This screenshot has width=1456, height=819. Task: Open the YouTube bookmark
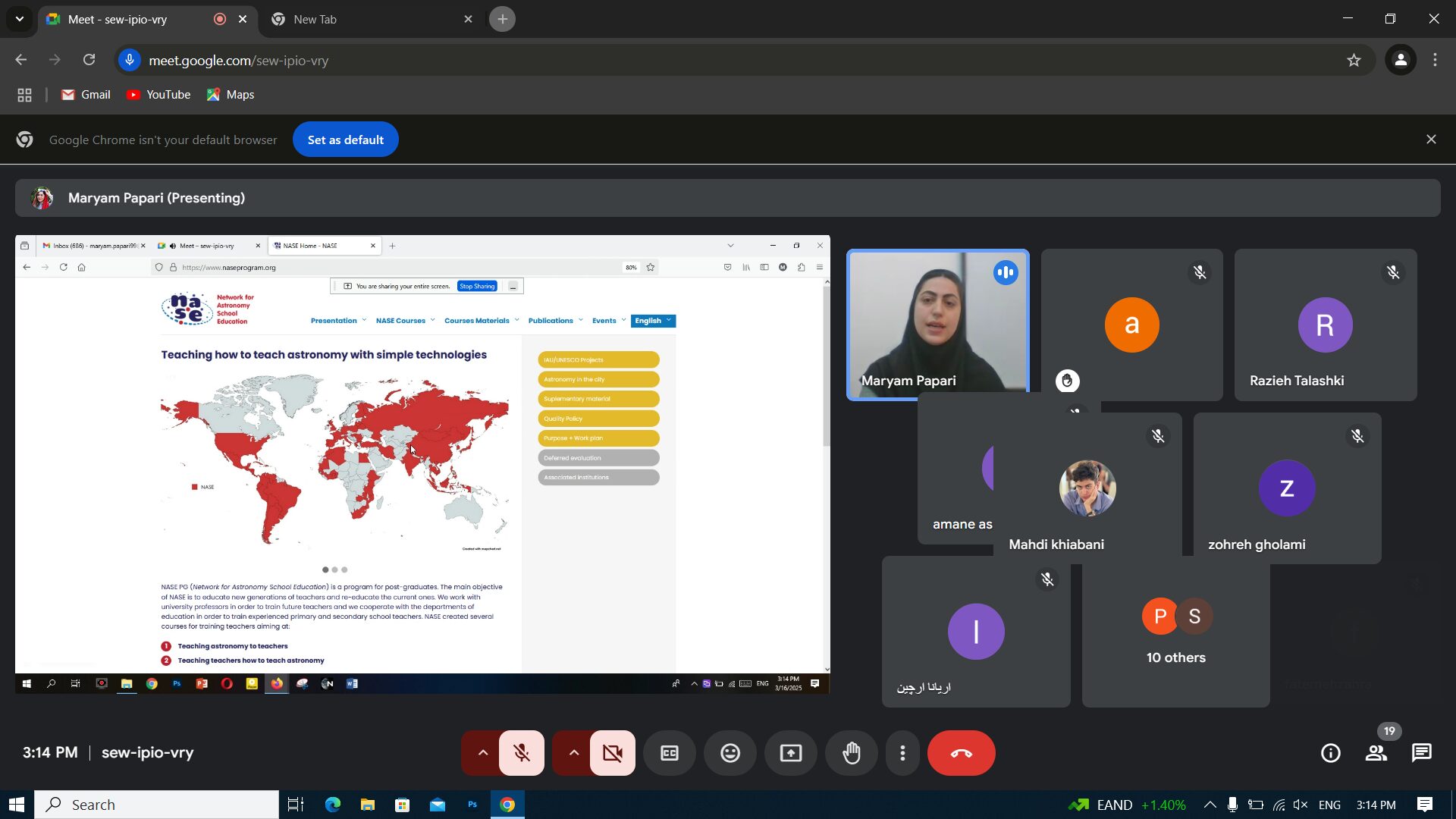pos(158,95)
